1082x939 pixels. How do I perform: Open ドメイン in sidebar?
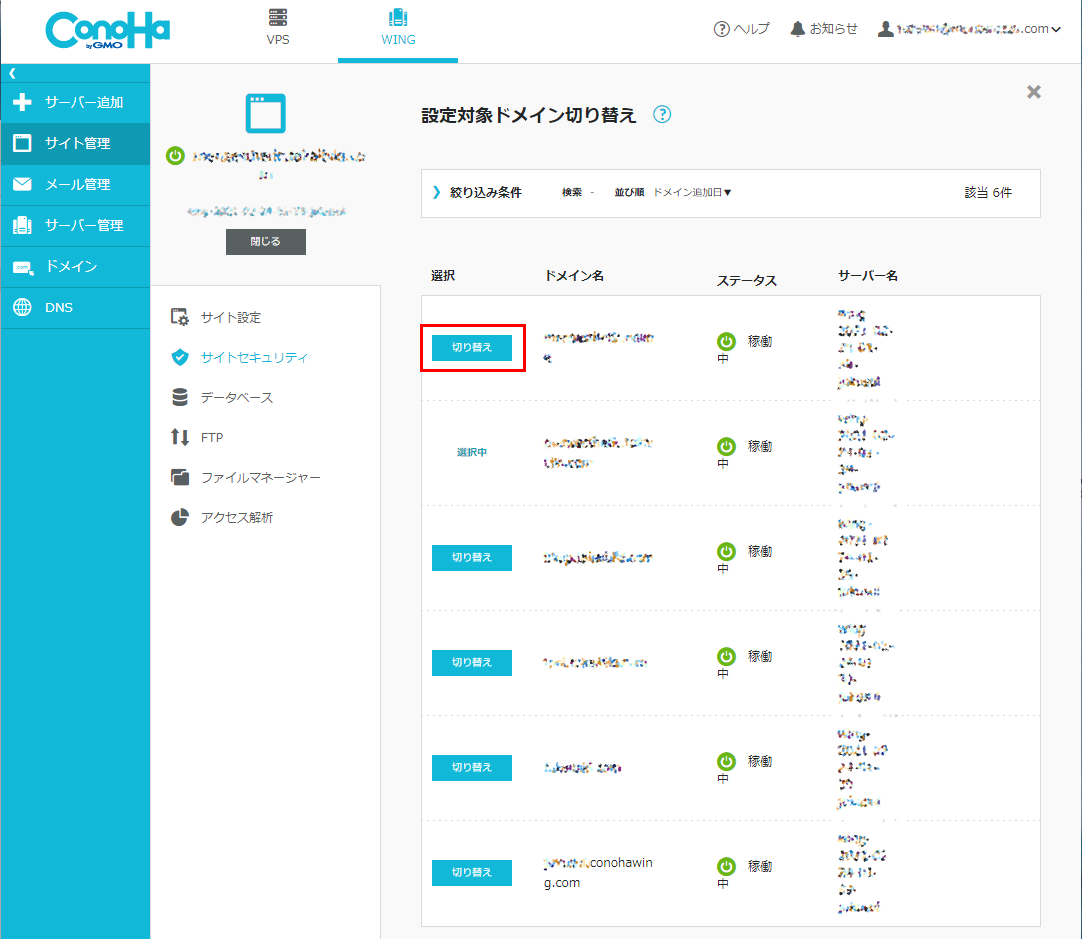click(x=75, y=267)
